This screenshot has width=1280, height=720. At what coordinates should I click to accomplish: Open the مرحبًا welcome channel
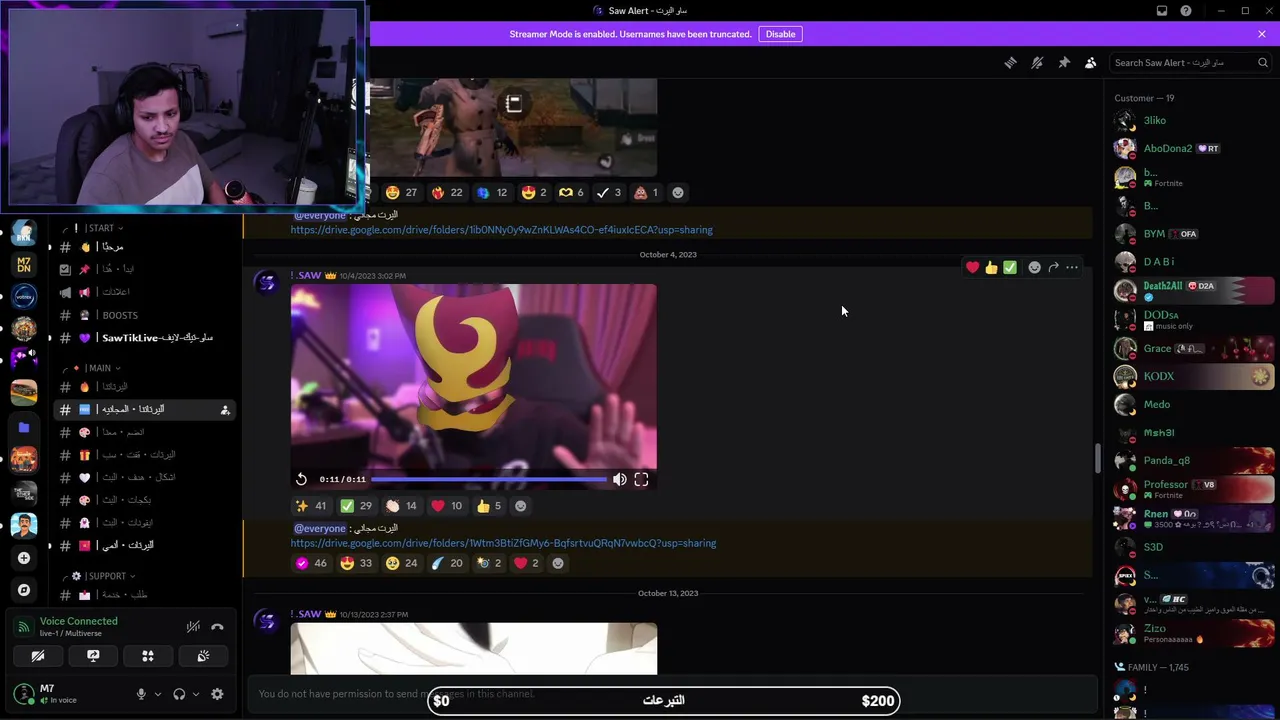(x=145, y=247)
